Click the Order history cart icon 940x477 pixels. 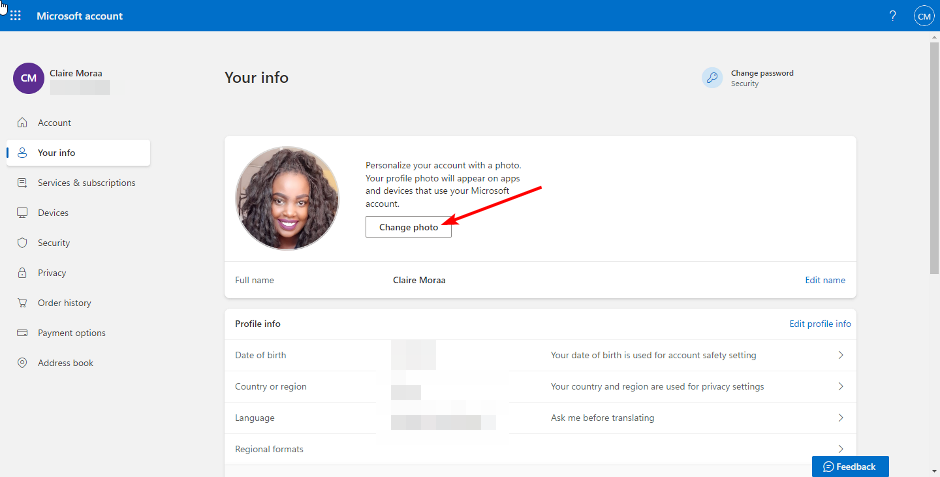[x=22, y=302]
